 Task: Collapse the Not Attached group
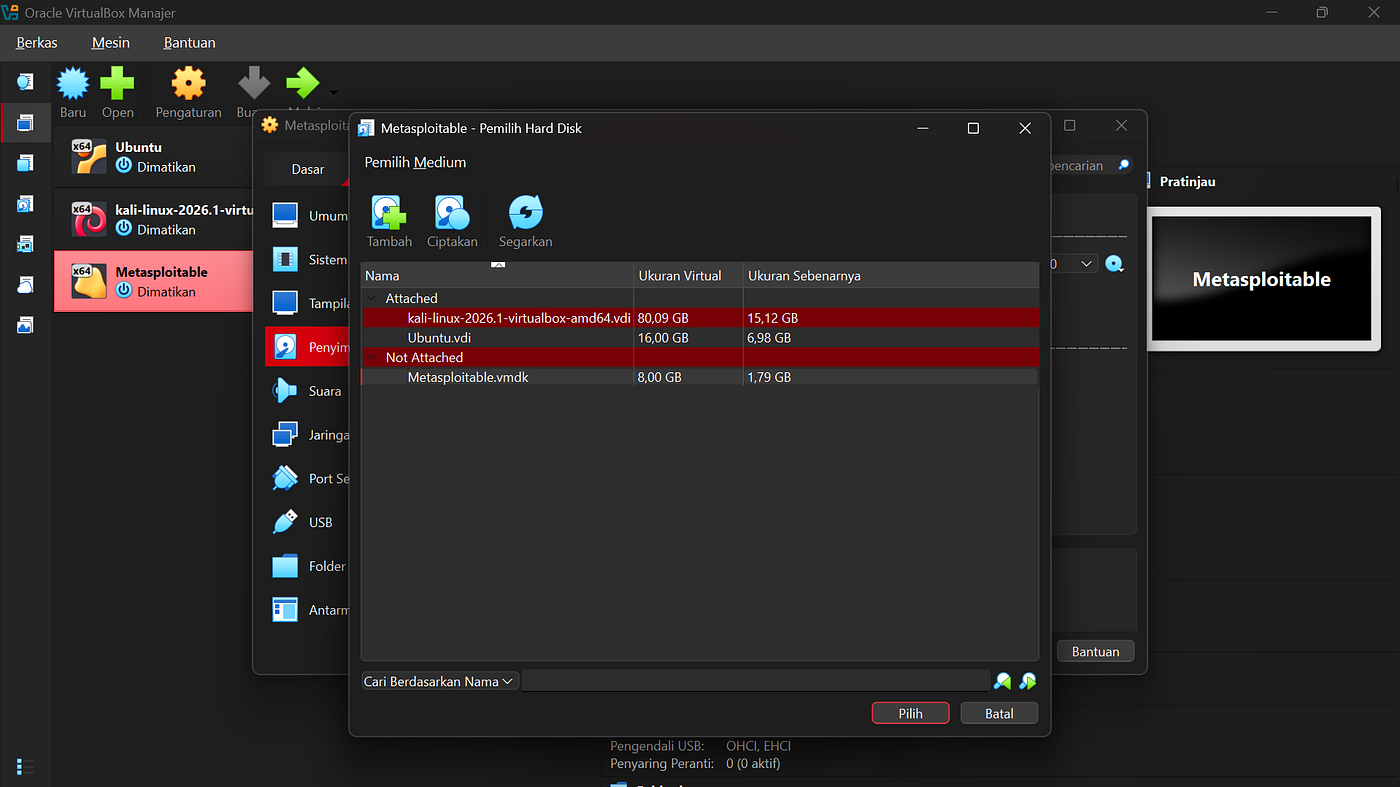pos(373,357)
